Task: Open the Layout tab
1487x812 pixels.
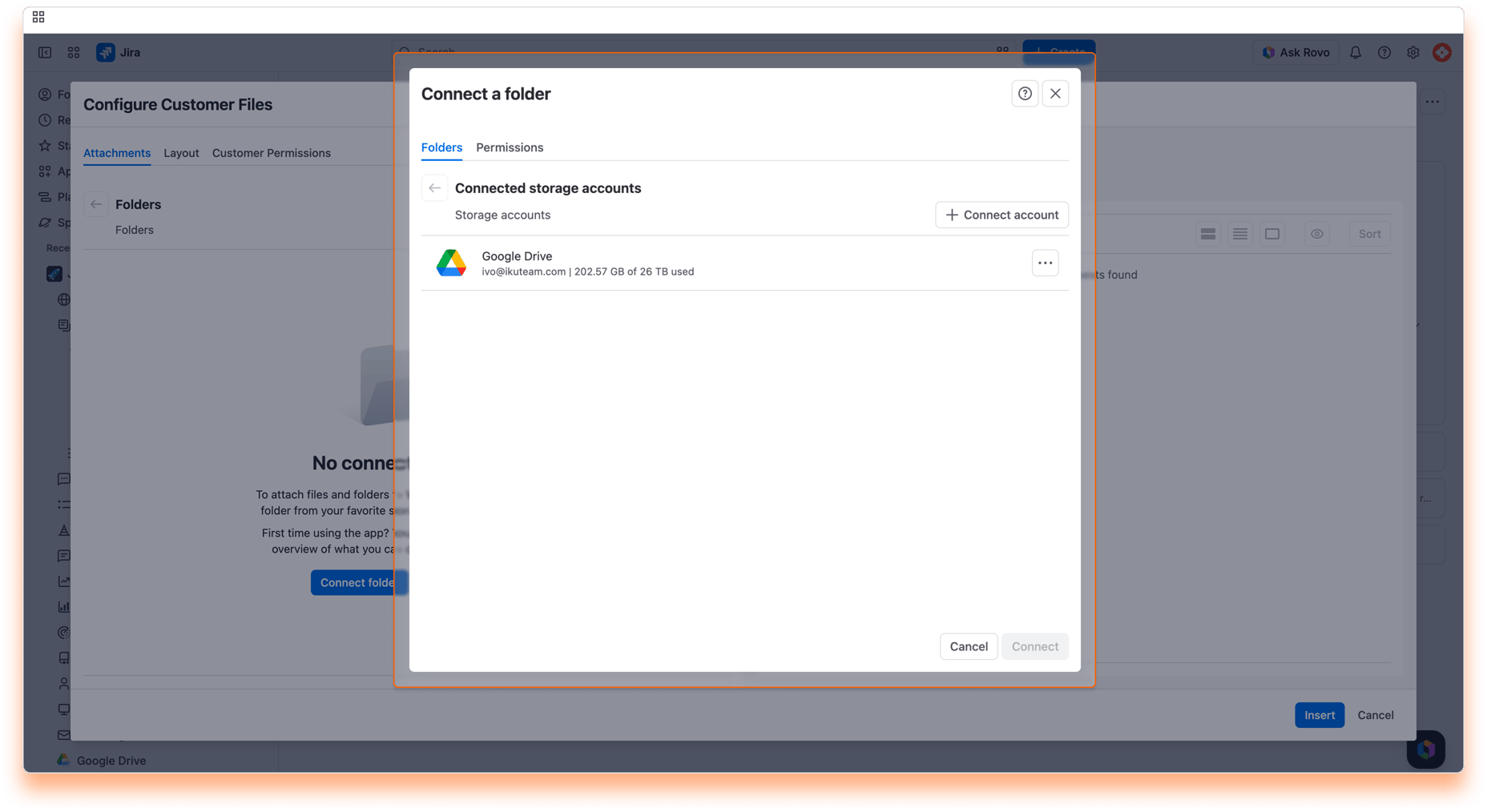Action: [x=181, y=153]
